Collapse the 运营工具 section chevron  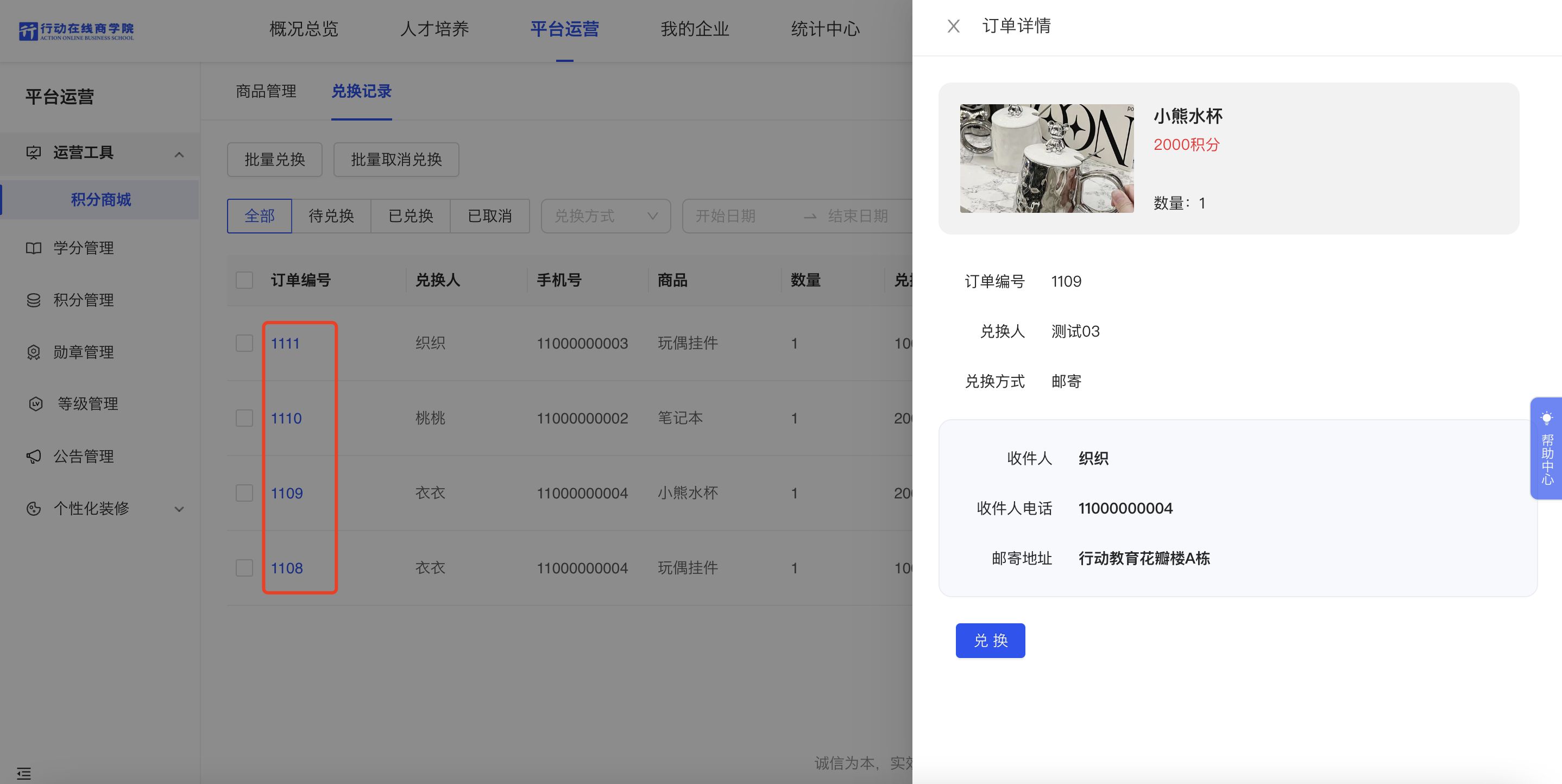179,155
